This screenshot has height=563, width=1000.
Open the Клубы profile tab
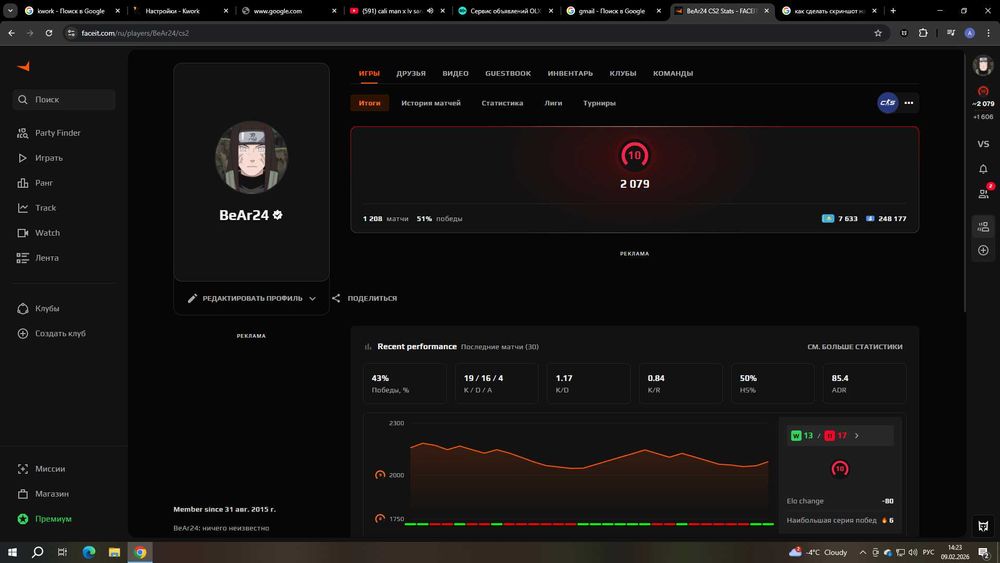622,73
